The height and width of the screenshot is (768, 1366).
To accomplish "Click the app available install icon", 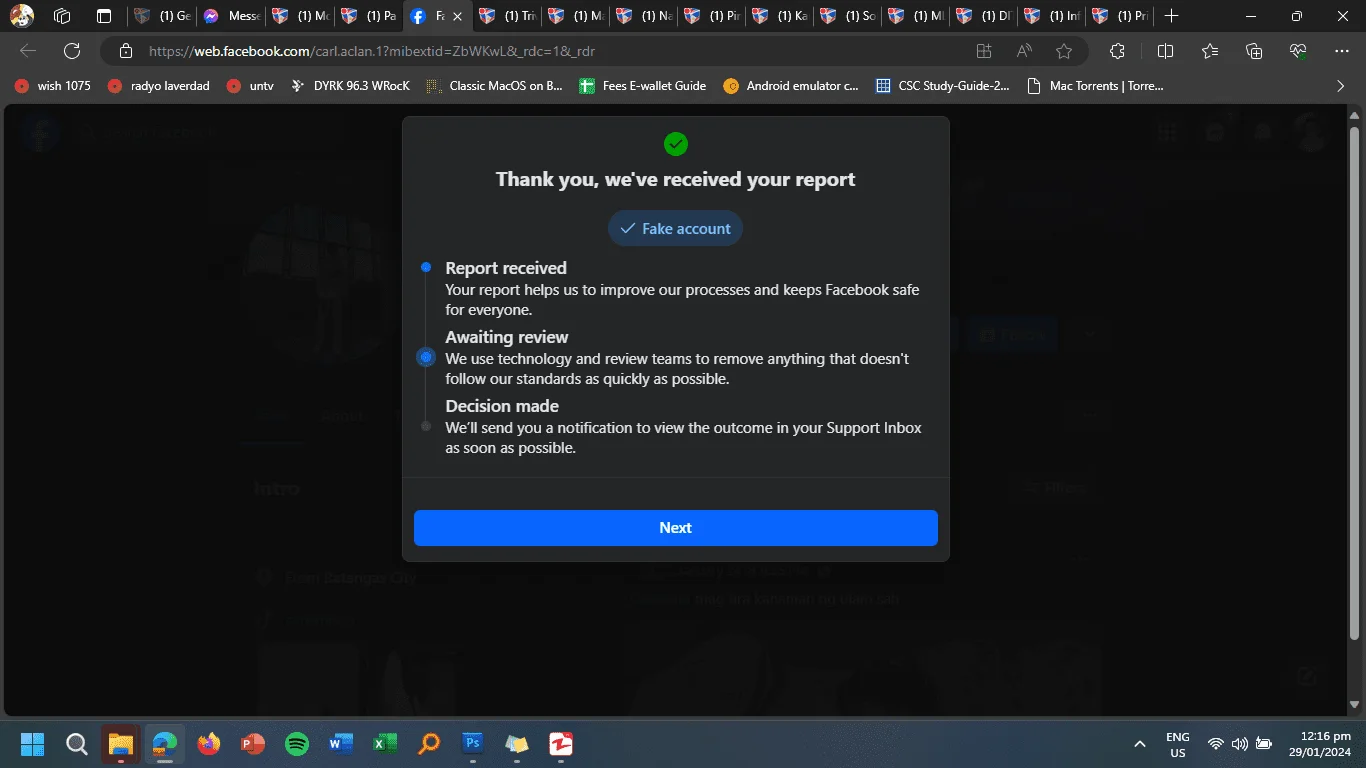I will [x=984, y=51].
